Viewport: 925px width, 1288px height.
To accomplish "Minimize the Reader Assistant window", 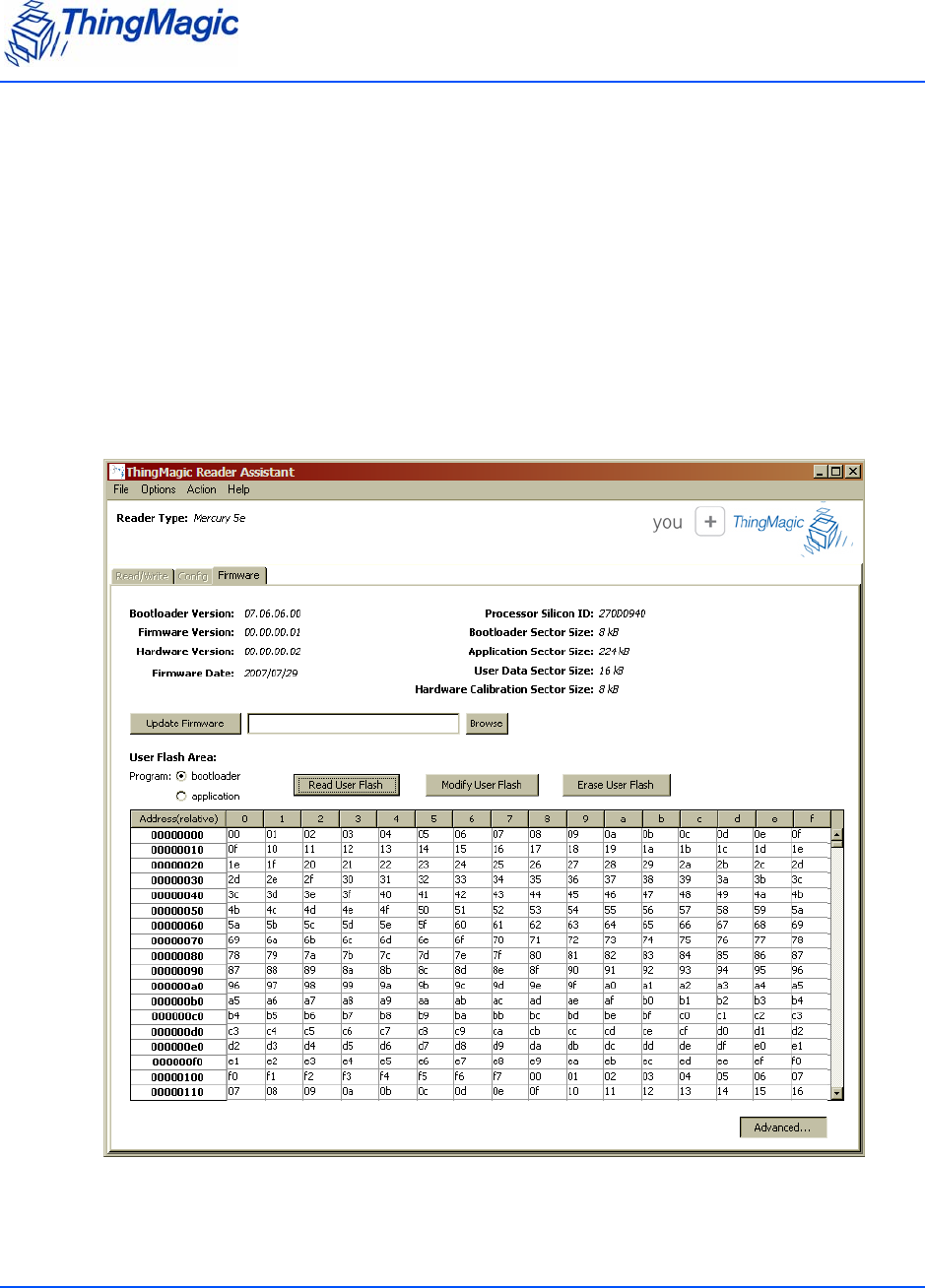I will tap(821, 472).
